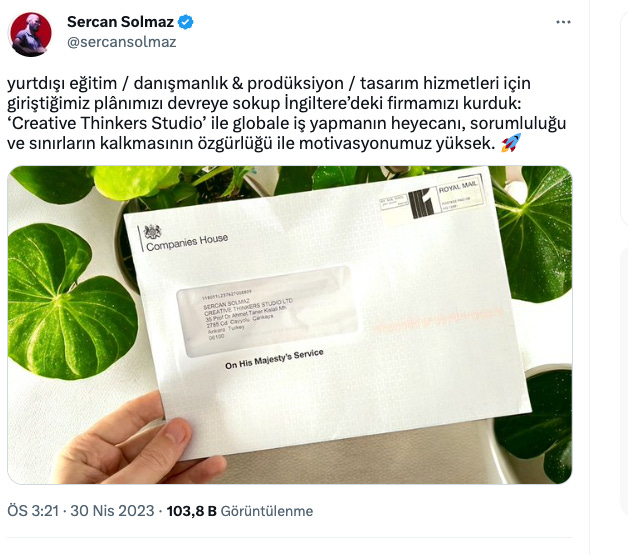The image size is (628, 555).
Task: Open the @sercansolmaz handle link
Action: 122,42
